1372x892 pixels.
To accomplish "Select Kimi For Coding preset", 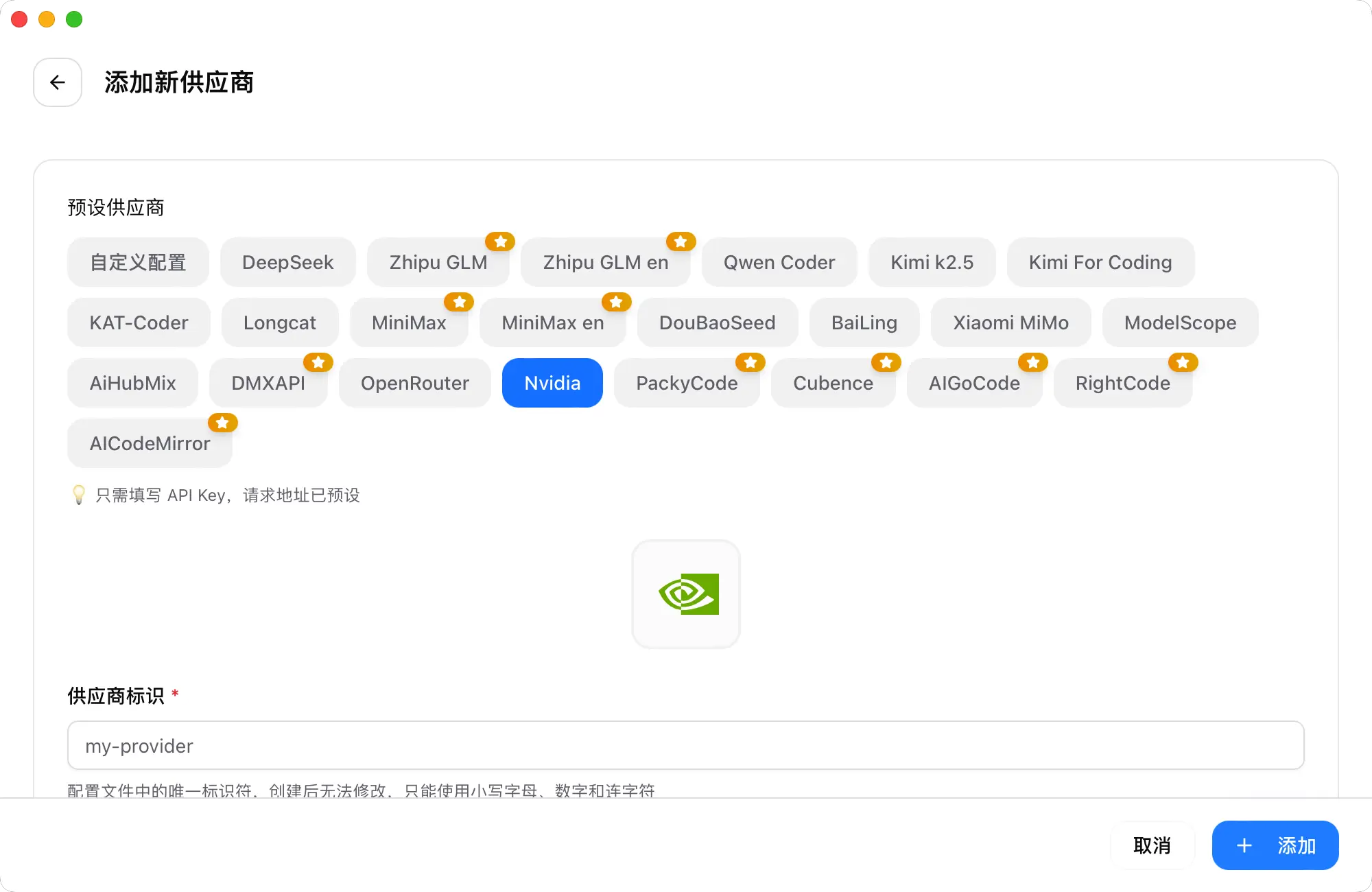I will coord(1100,262).
